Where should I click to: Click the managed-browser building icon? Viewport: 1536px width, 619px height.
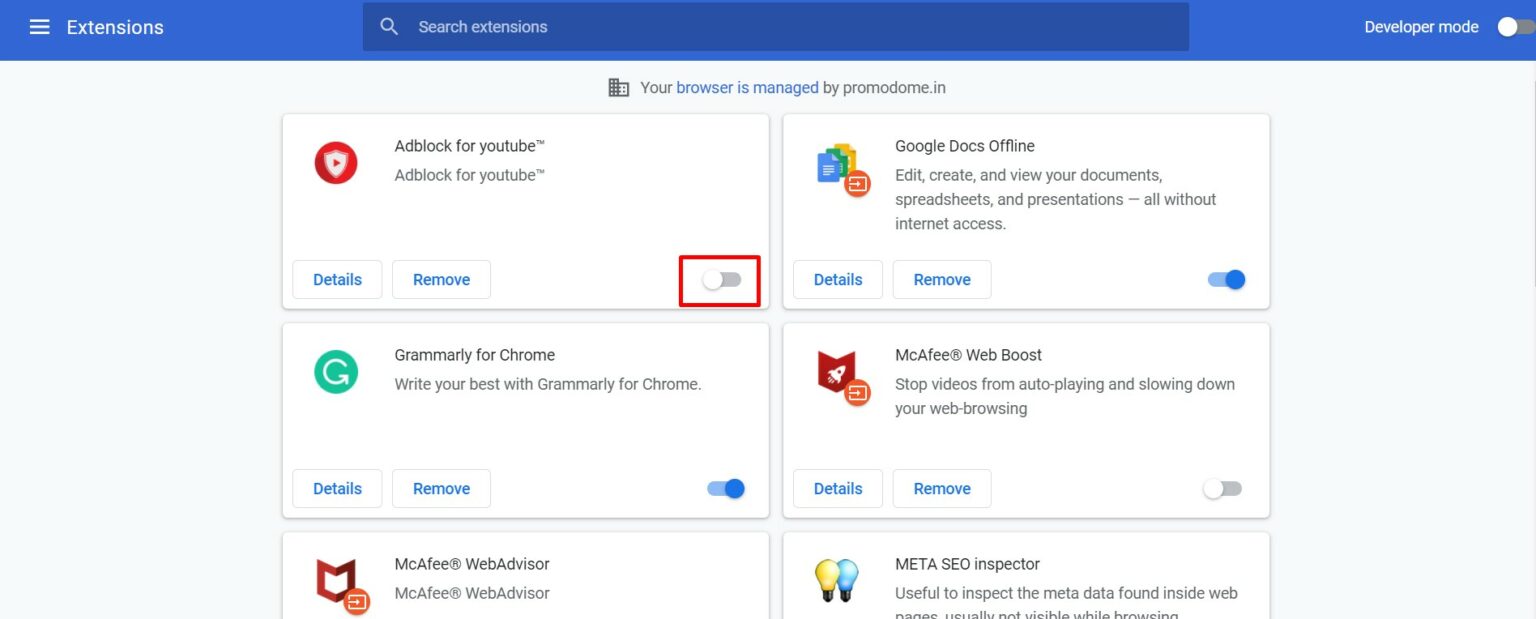pyautogui.click(x=620, y=87)
